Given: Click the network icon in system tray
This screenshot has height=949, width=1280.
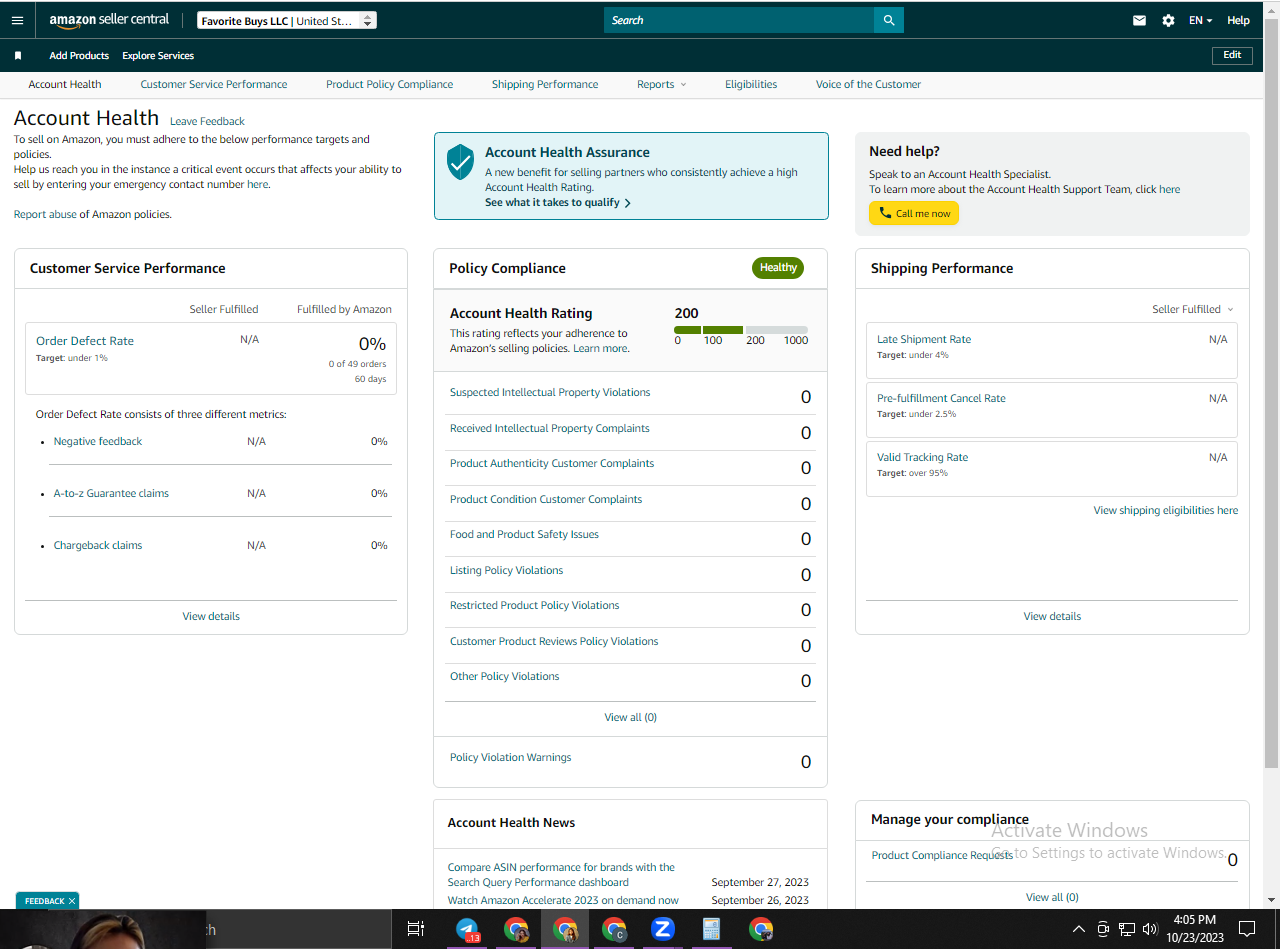Looking at the screenshot, I should (1127, 929).
